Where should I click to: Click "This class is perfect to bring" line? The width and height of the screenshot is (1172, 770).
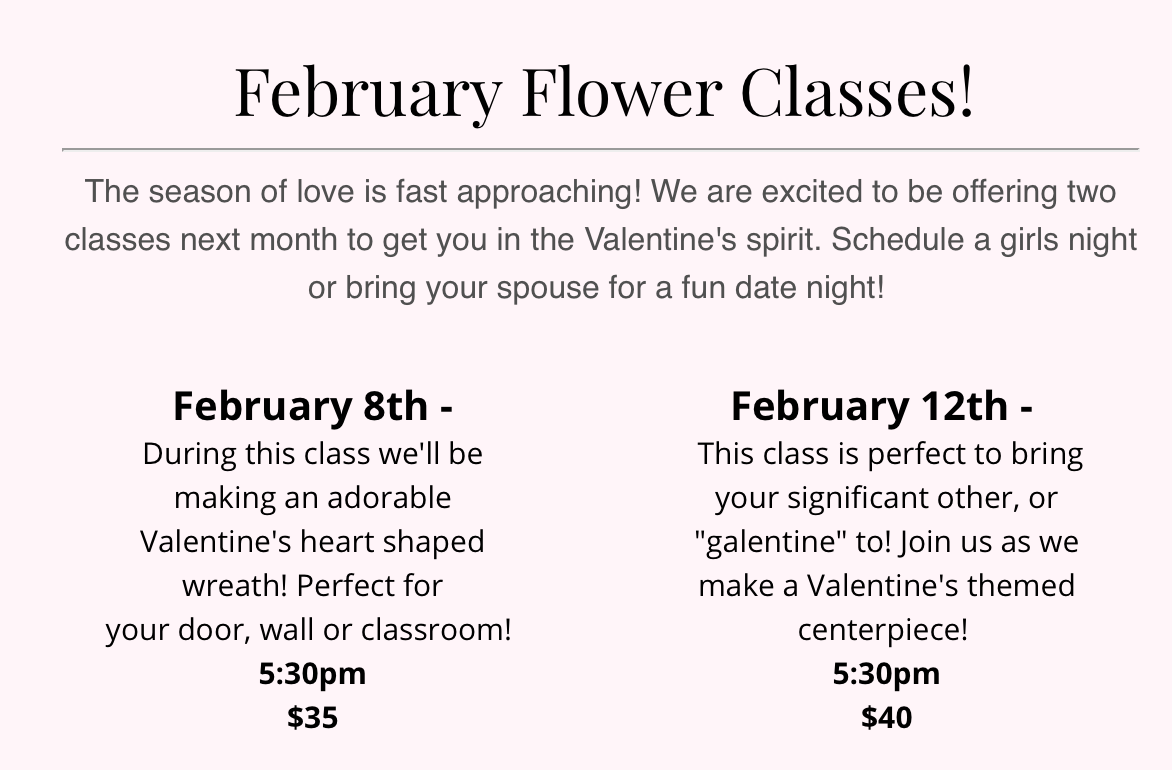pyautogui.click(x=890, y=454)
